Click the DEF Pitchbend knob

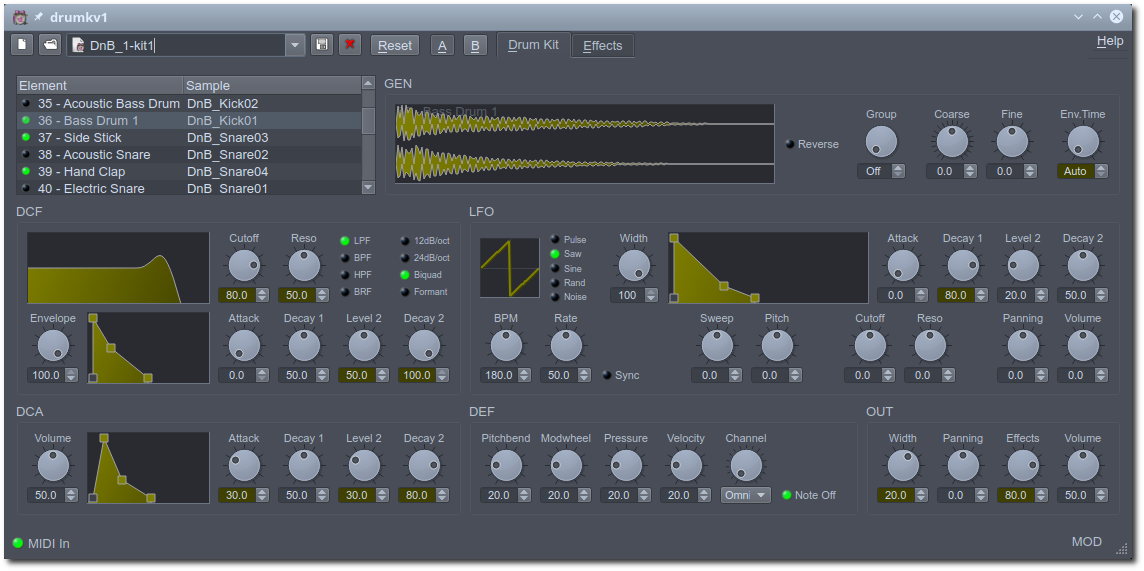pyautogui.click(x=506, y=465)
